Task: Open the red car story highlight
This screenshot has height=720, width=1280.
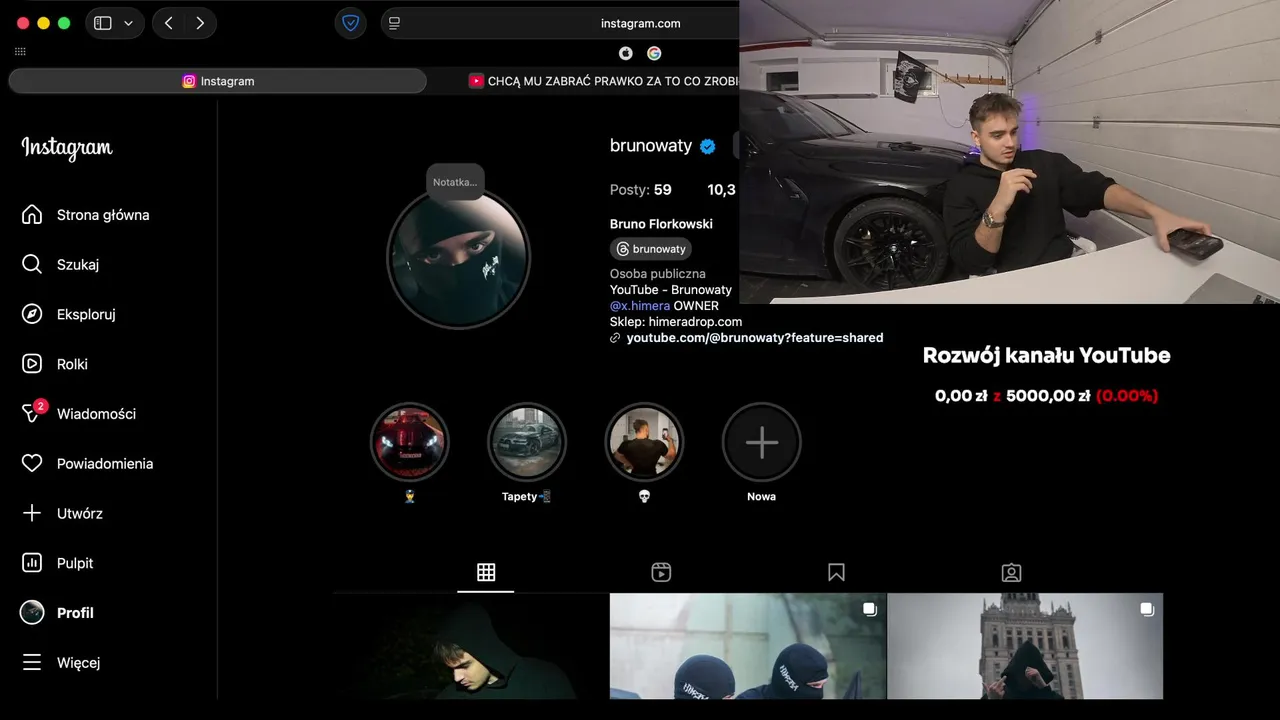Action: [410, 442]
